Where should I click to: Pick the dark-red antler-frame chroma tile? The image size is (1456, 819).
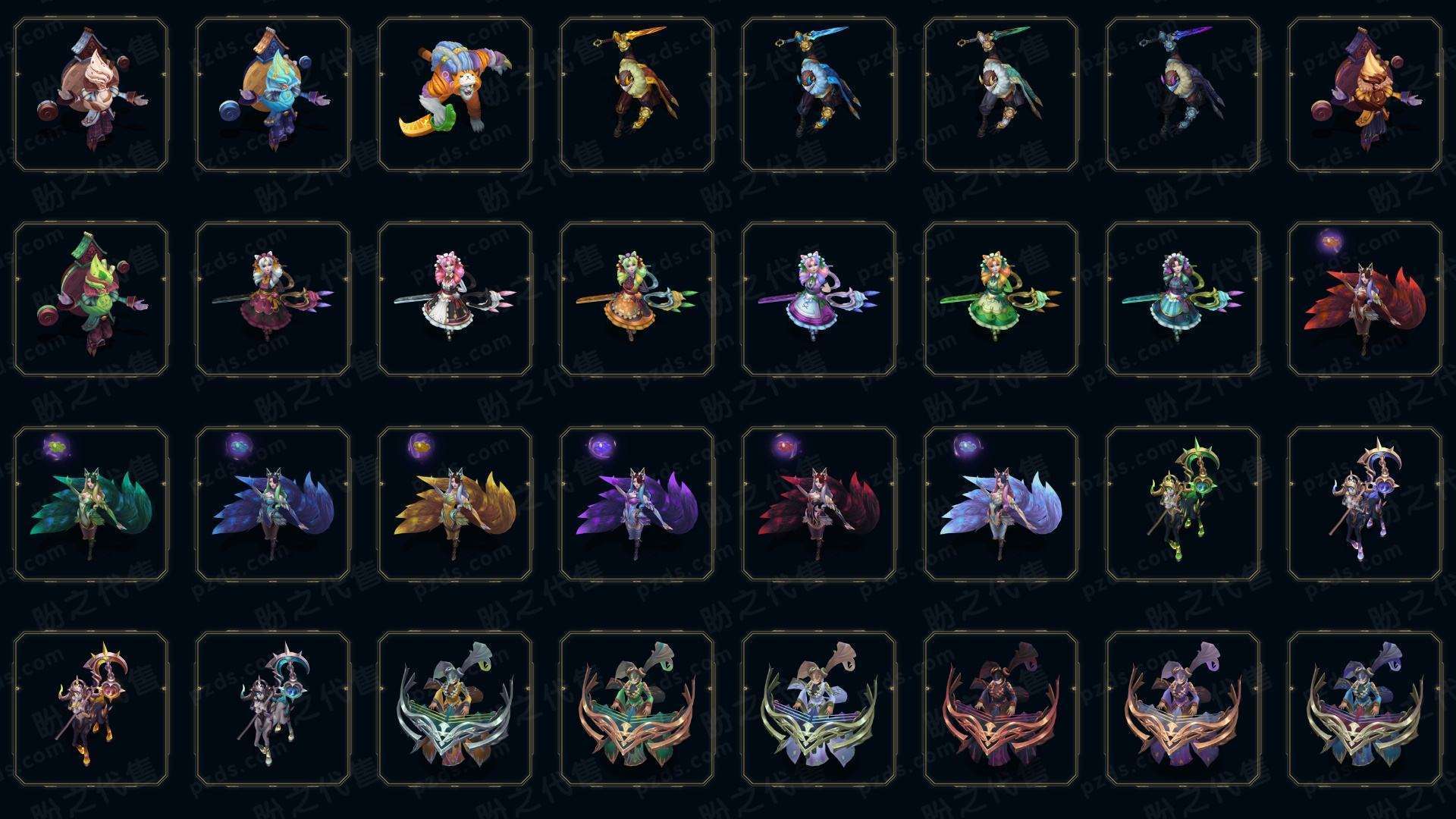click(1001, 708)
